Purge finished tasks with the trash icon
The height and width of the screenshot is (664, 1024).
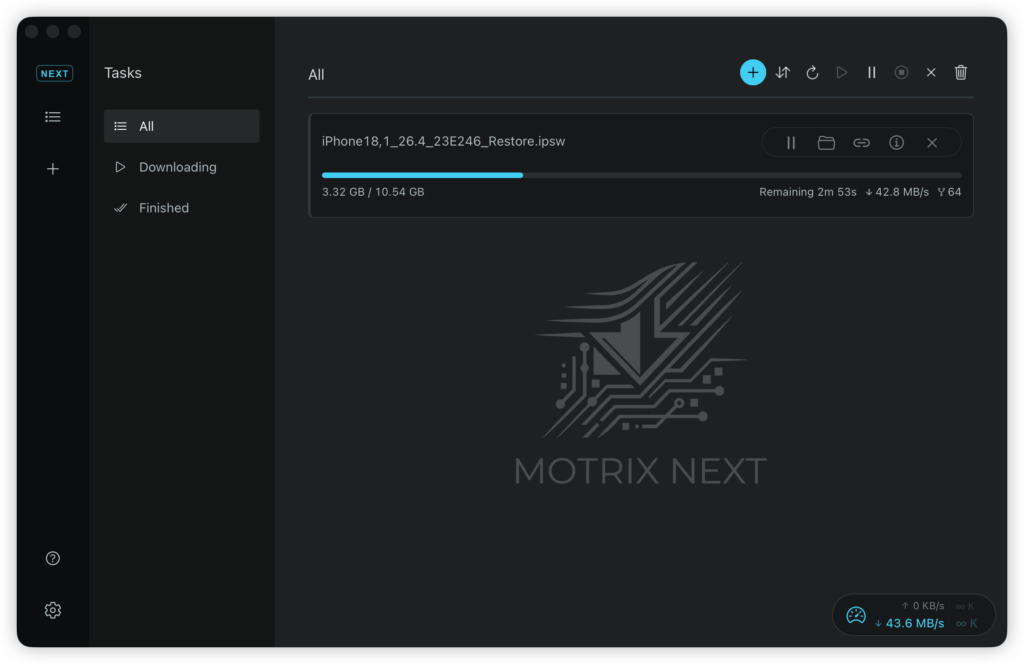pyautogui.click(x=961, y=72)
